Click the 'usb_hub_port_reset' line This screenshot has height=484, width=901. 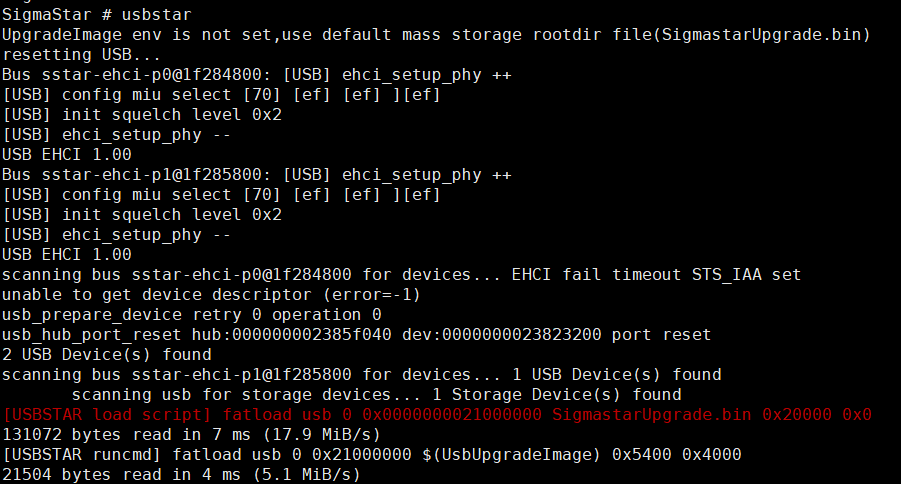(356, 335)
